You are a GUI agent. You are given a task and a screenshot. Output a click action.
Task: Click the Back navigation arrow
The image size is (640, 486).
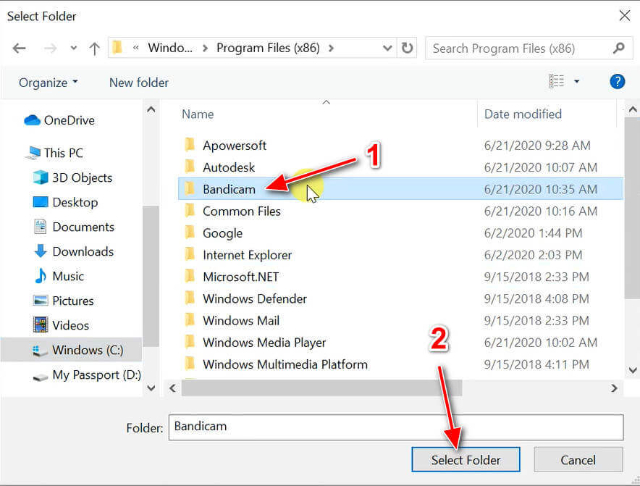[20, 48]
